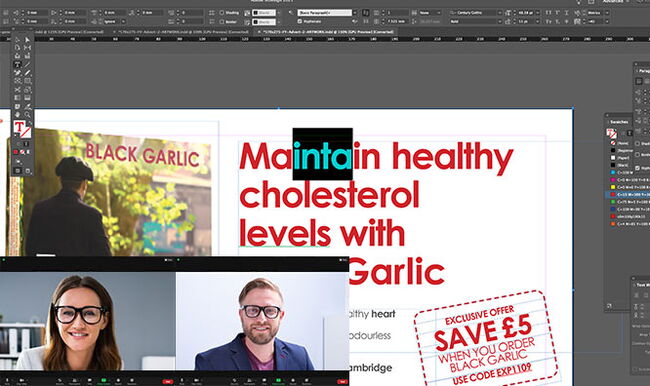Open the Metrics kerning dropdown
The image size is (650, 386).
pyautogui.click(x=607, y=13)
